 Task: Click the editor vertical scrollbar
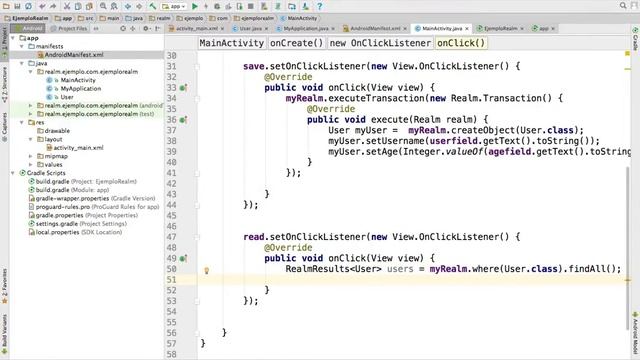627,247
